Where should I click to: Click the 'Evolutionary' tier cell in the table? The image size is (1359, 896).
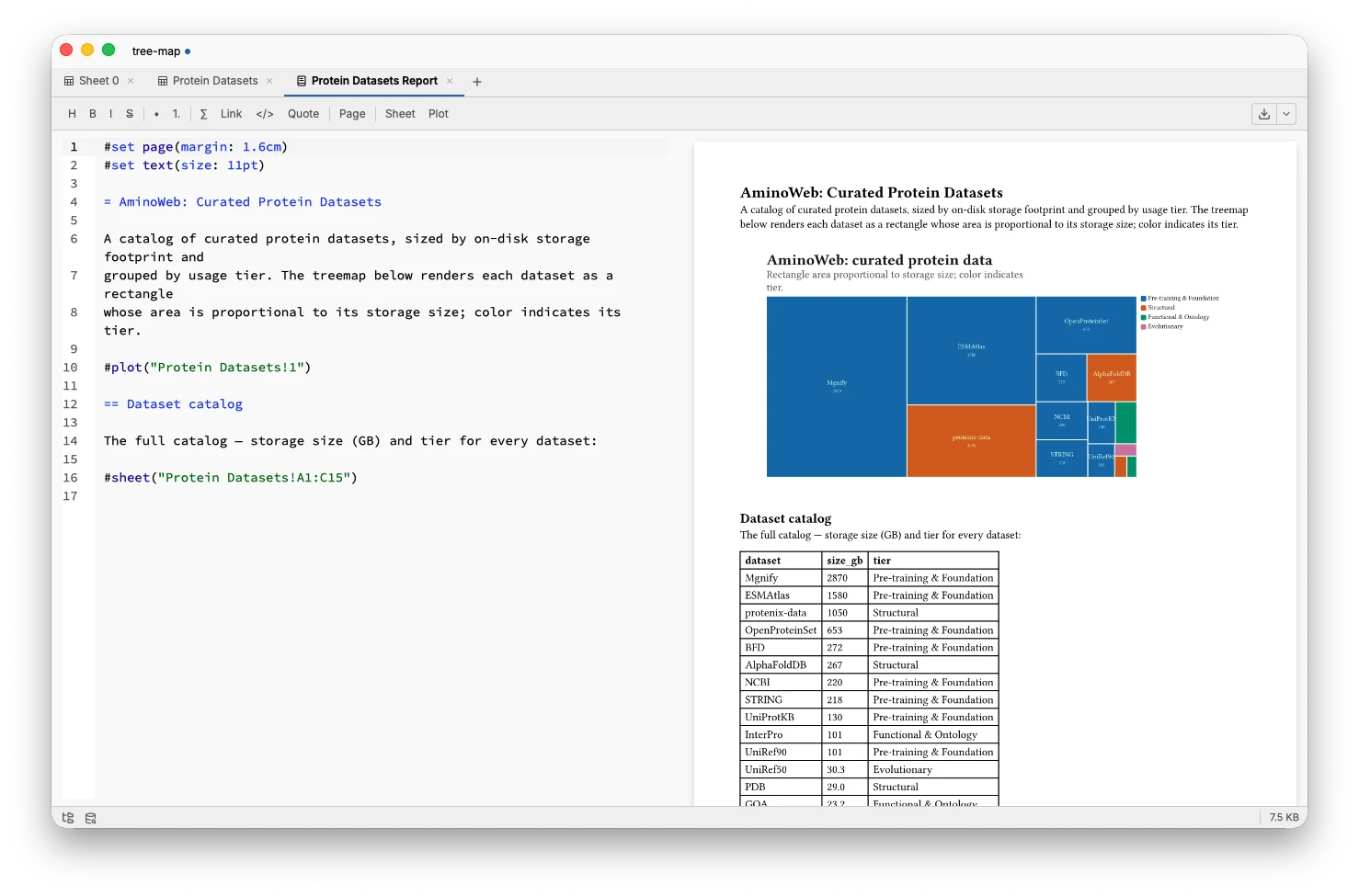(x=933, y=770)
